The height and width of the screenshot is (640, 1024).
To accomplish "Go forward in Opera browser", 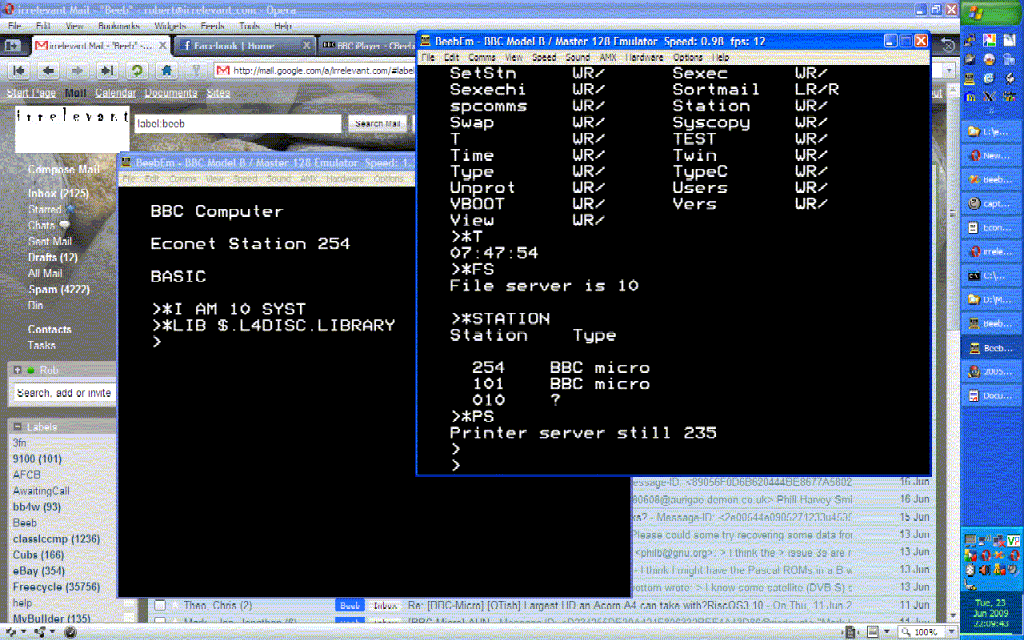I will [x=77, y=71].
